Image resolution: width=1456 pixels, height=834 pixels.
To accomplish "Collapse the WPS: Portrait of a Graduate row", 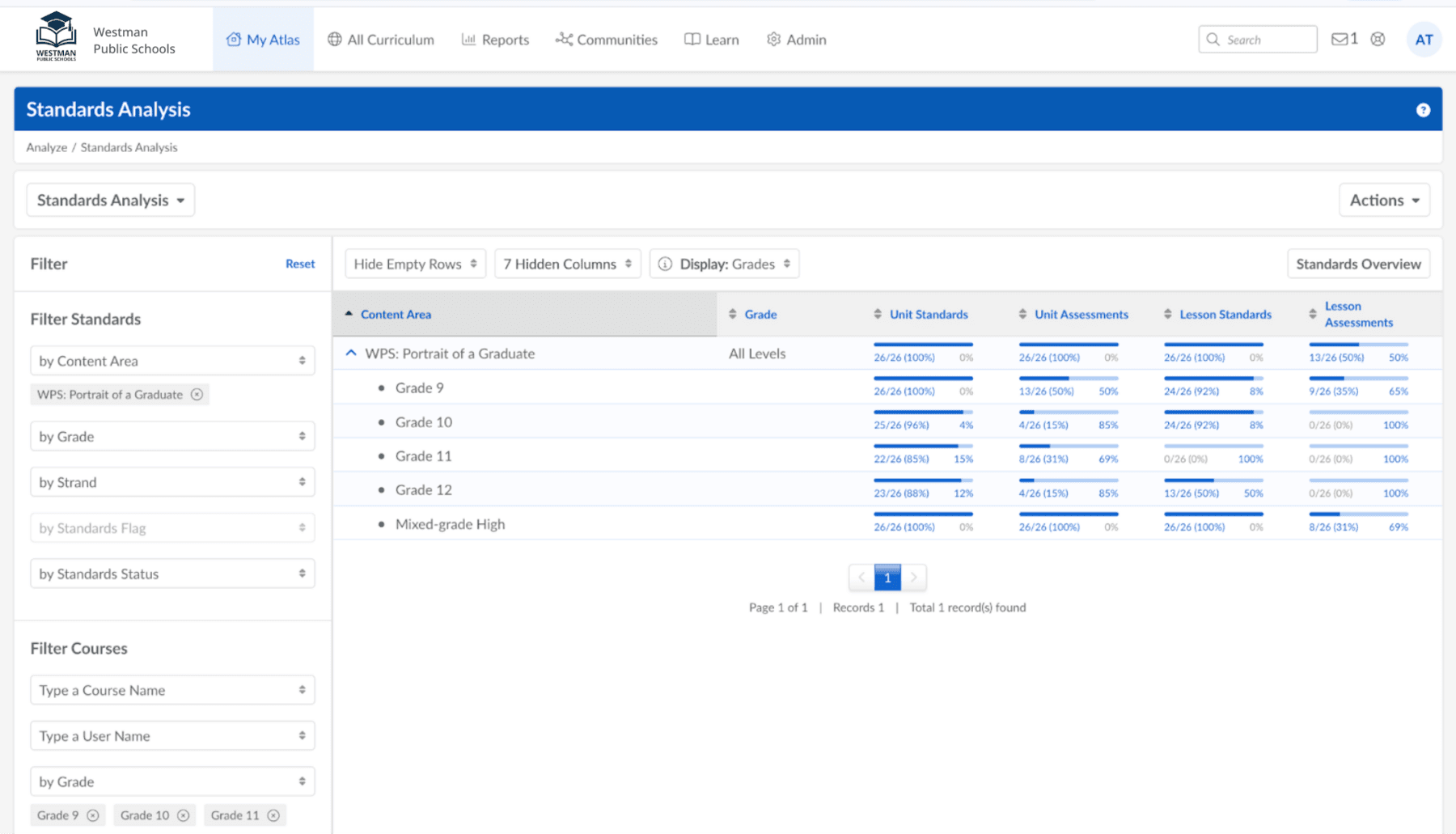I will coord(351,353).
